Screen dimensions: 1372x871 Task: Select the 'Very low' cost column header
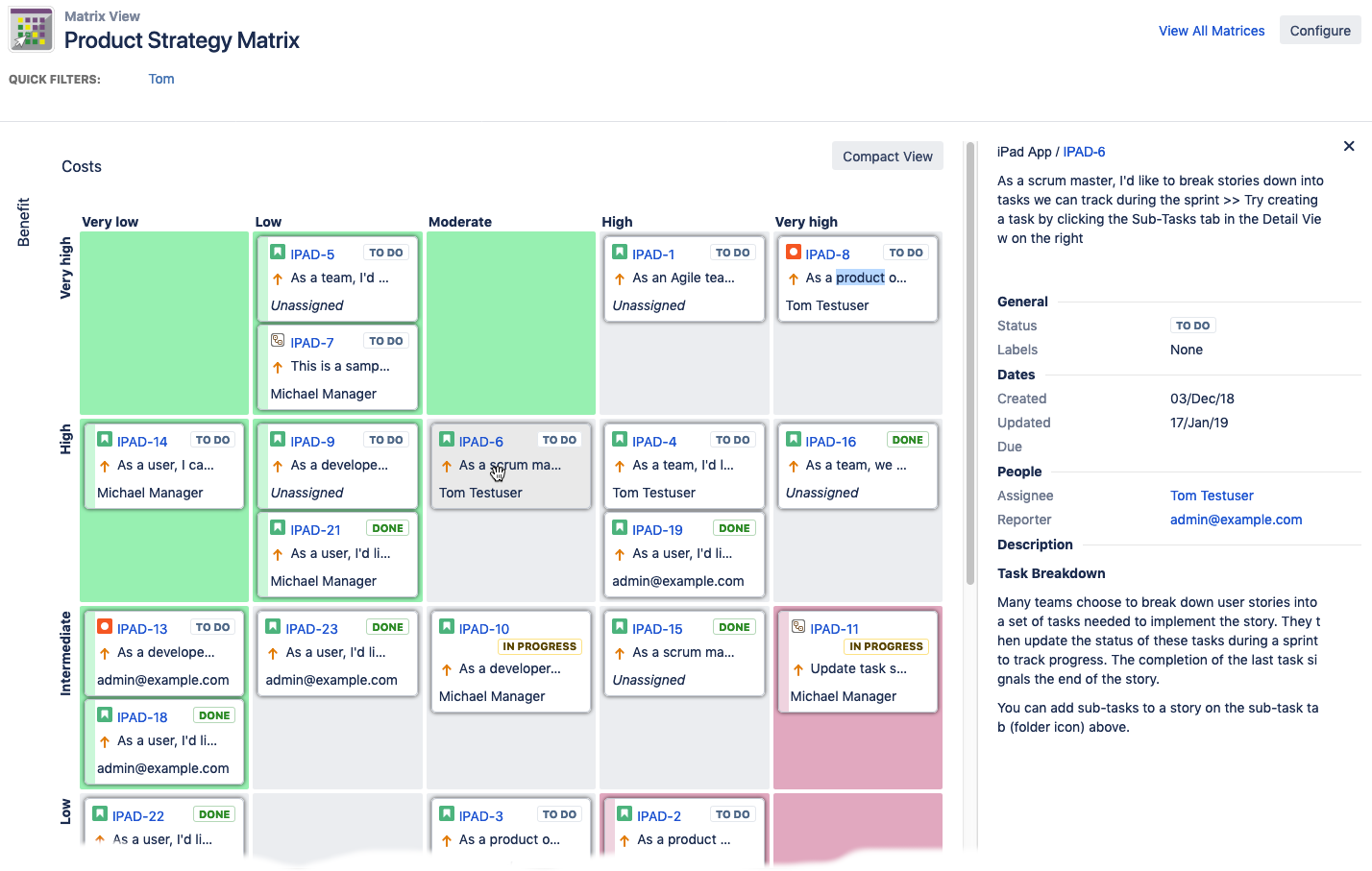(x=110, y=222)
